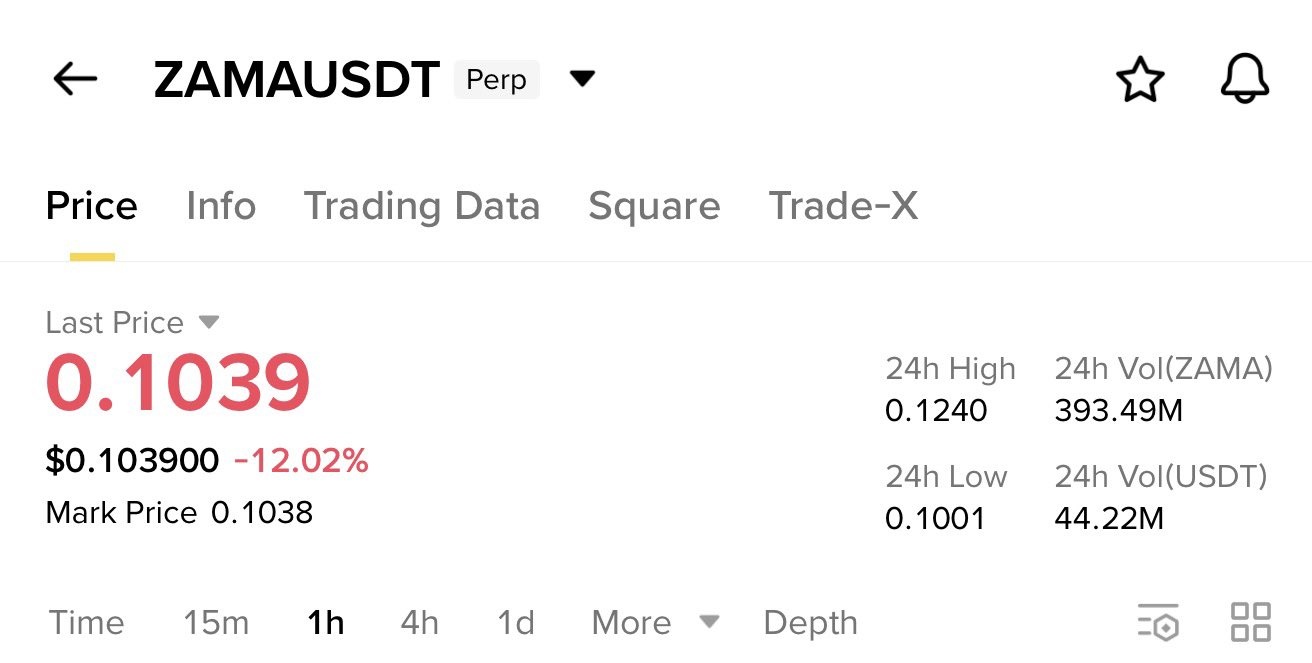This screenshot has height=663, width=1312.
Task: Go to the Square tab
Action: pos(654,206)
